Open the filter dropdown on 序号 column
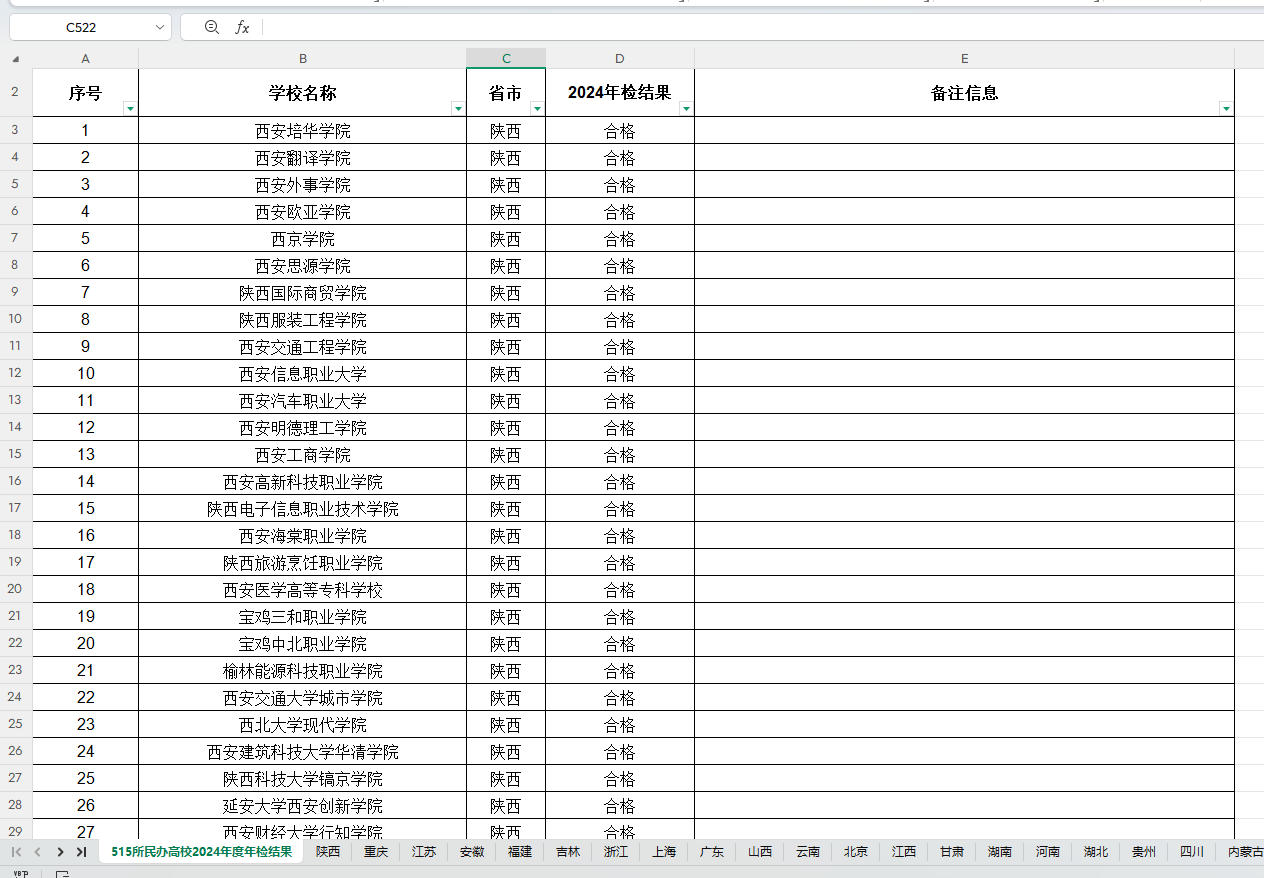The width and height of the screenshot is (1264, 878). click(130, 107)
